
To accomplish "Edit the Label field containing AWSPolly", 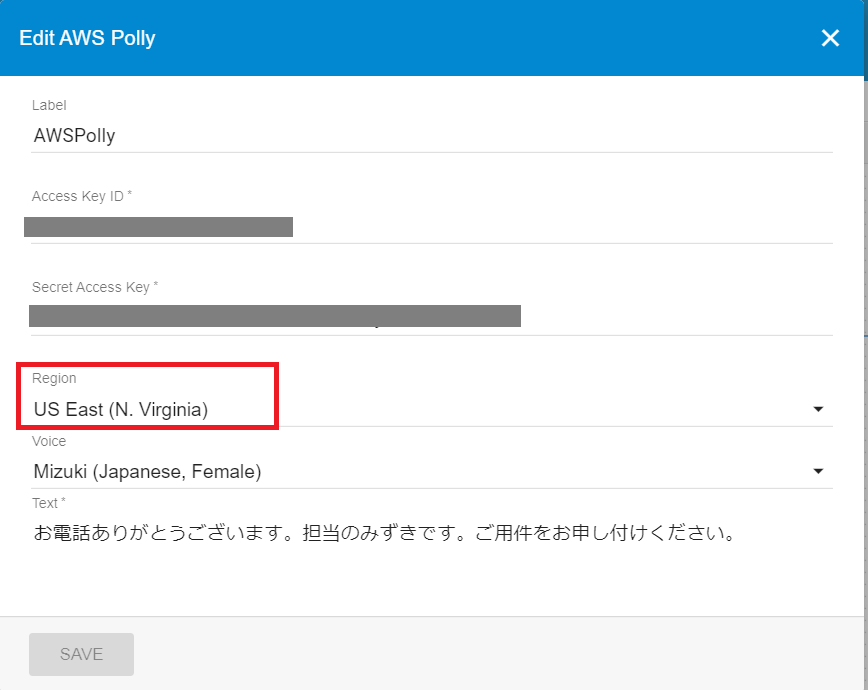I will tap(432, 135).
